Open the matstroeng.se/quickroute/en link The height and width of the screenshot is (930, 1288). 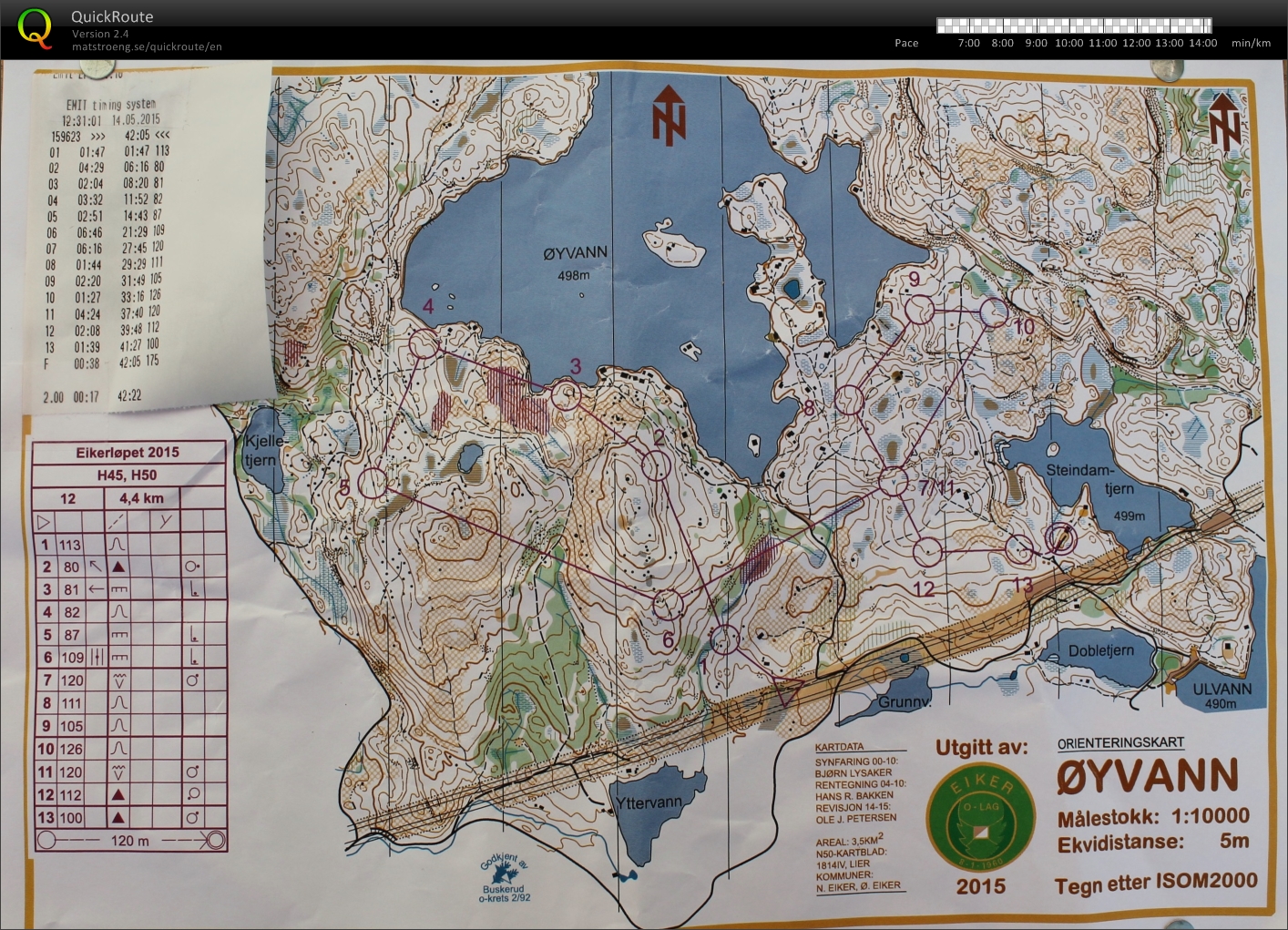point(147,46)
